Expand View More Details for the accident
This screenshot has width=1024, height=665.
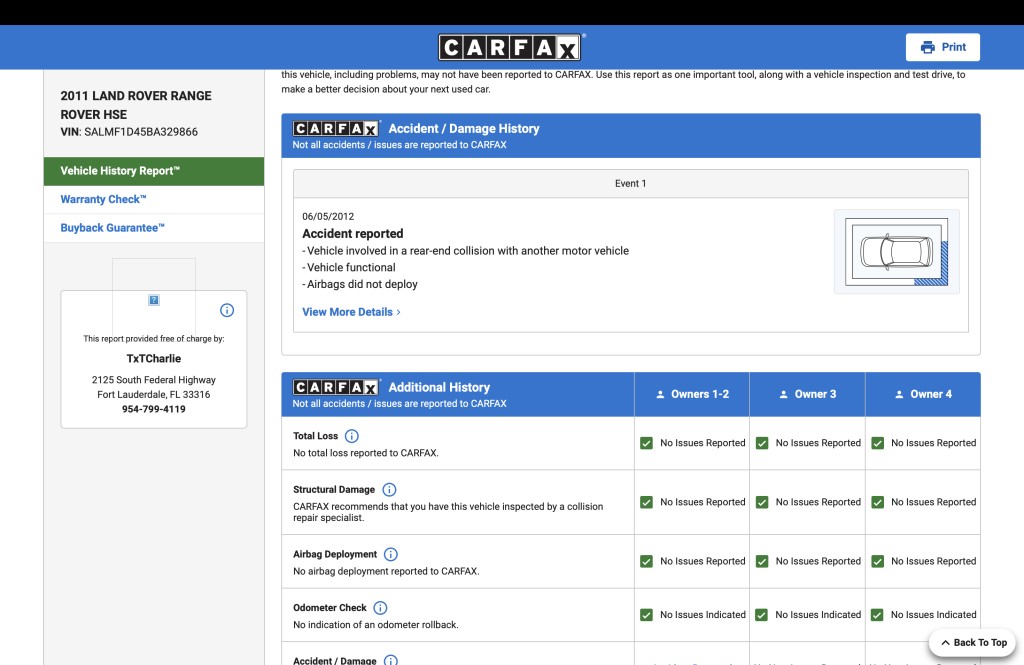pos(351,312)
